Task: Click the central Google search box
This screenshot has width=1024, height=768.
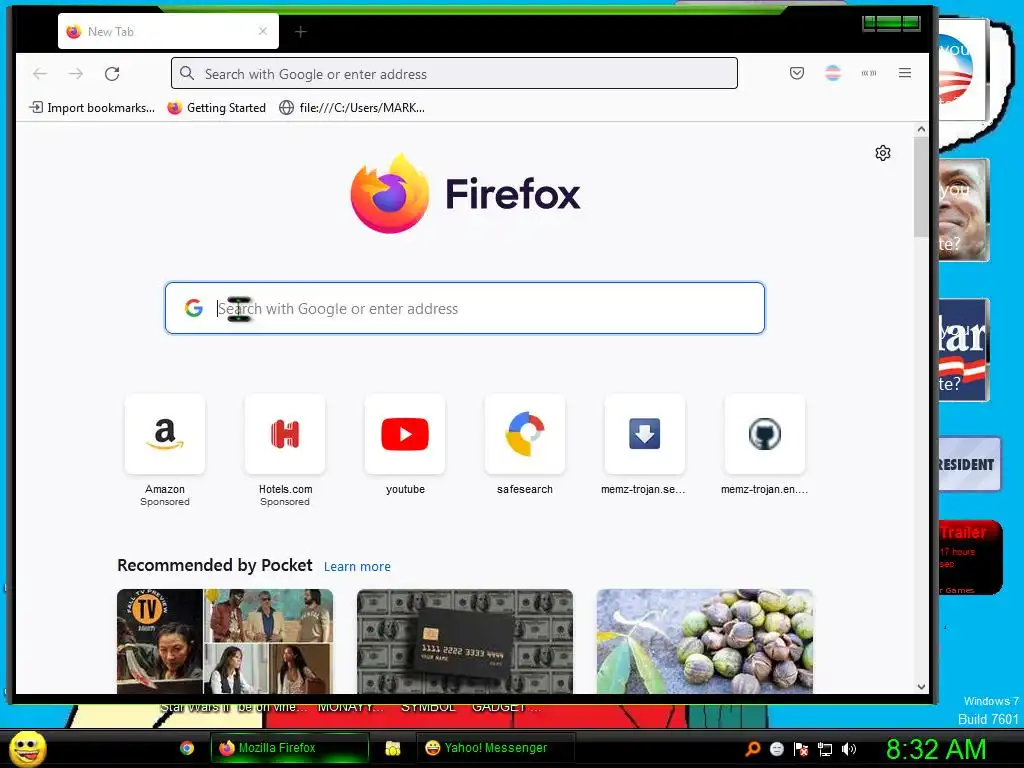Action: click(465, 308)
